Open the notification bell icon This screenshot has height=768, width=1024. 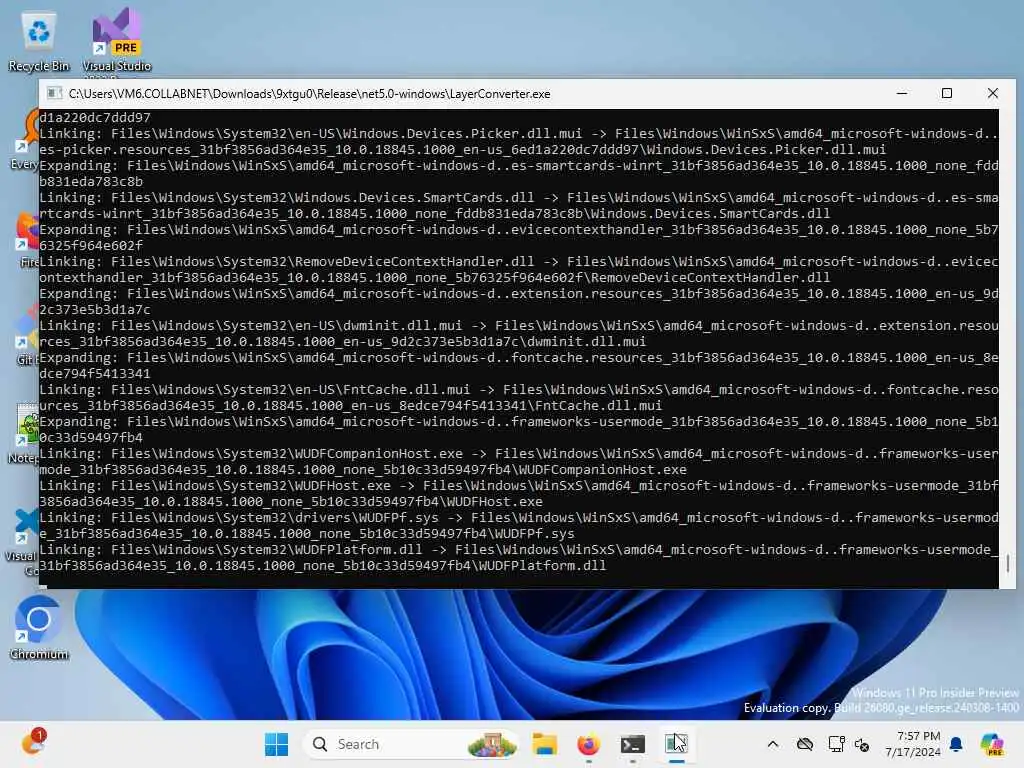click(957, 744)
